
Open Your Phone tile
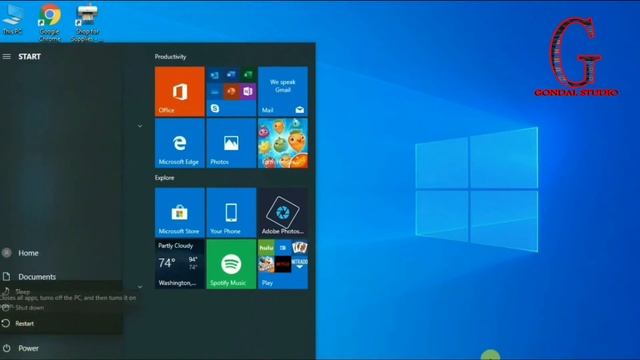pos(231,213)
